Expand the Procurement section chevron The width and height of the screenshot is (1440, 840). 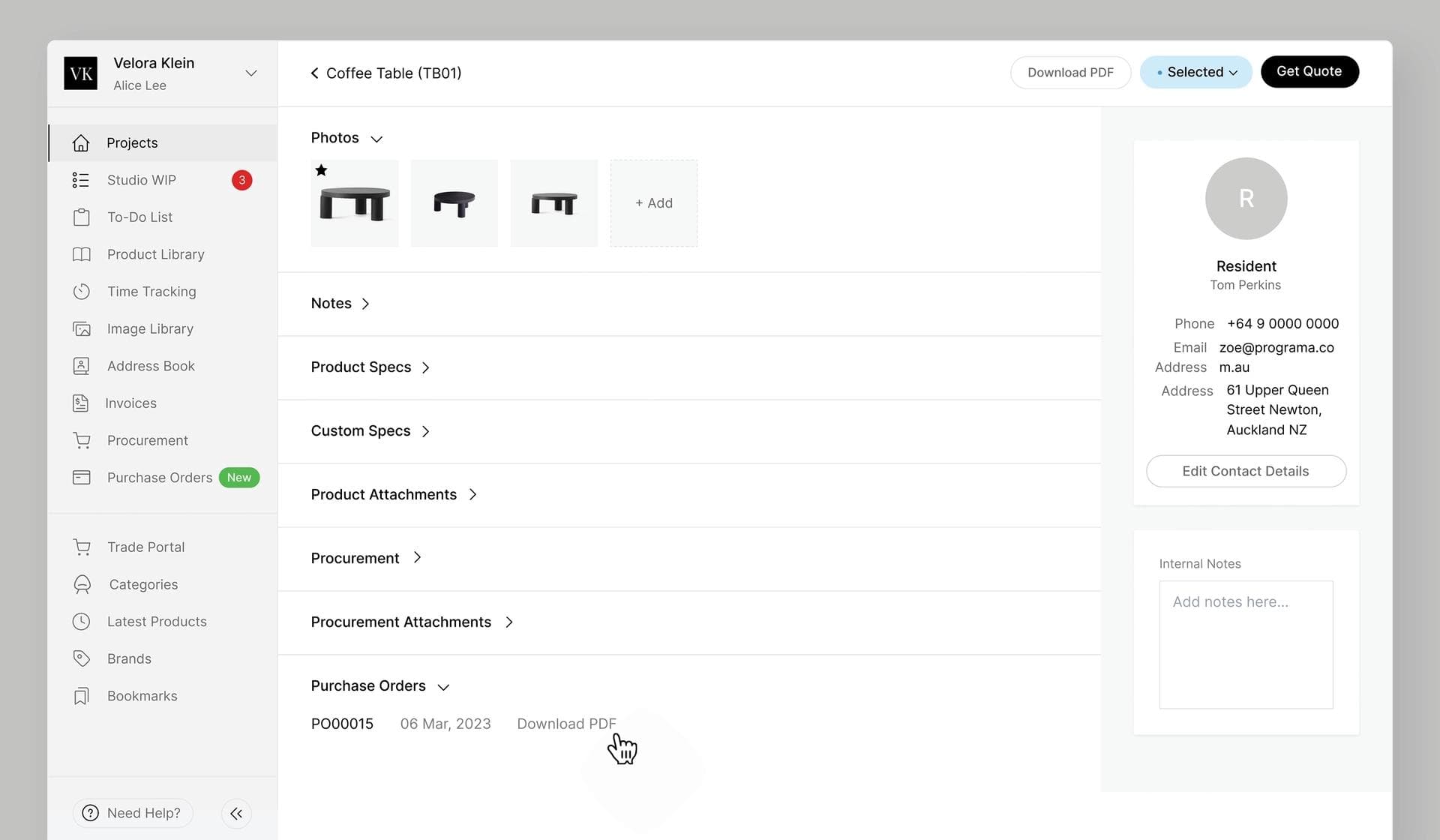click(x=417, y=557)
